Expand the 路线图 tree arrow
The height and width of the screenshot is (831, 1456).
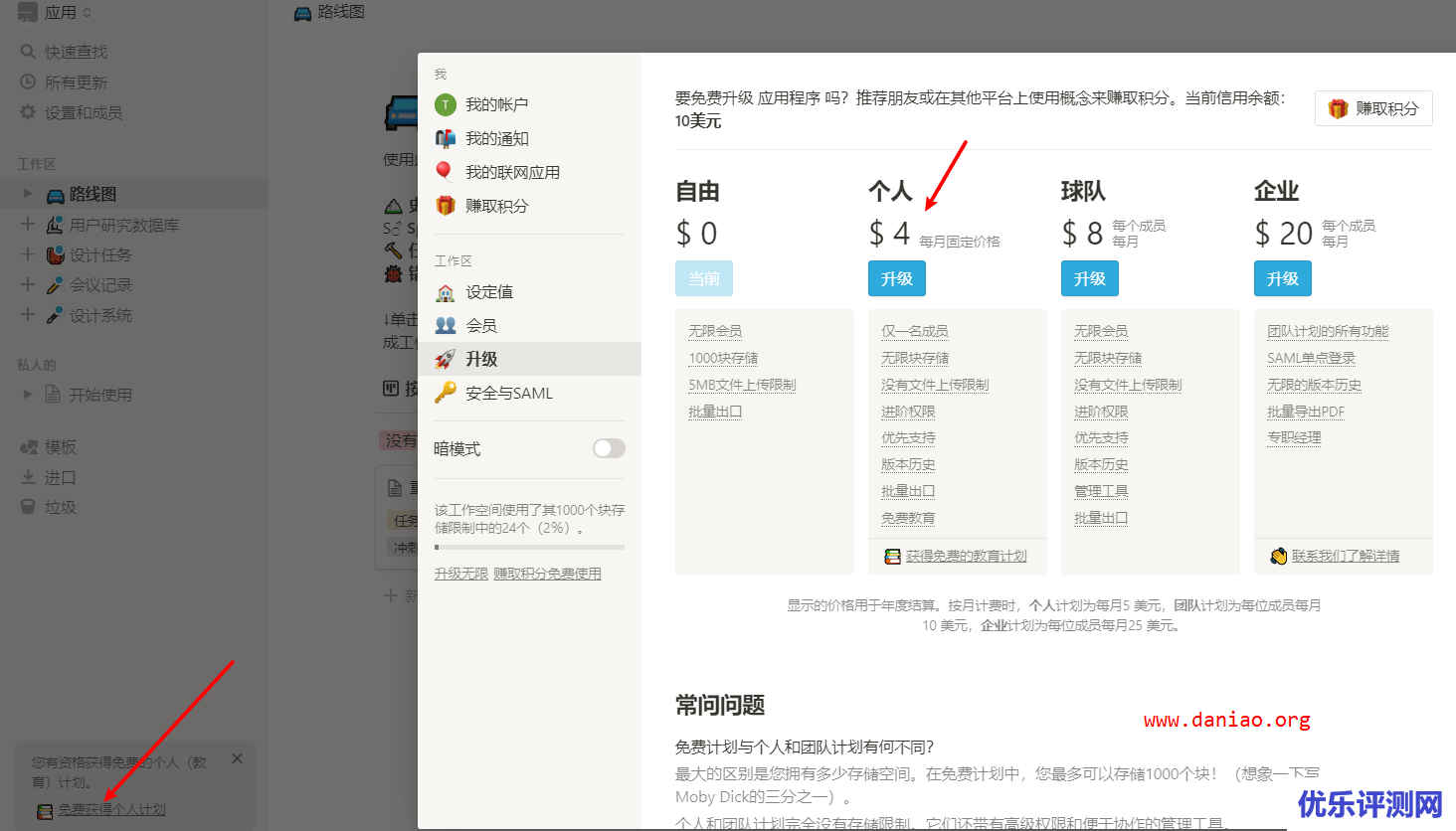pos(28,194)
